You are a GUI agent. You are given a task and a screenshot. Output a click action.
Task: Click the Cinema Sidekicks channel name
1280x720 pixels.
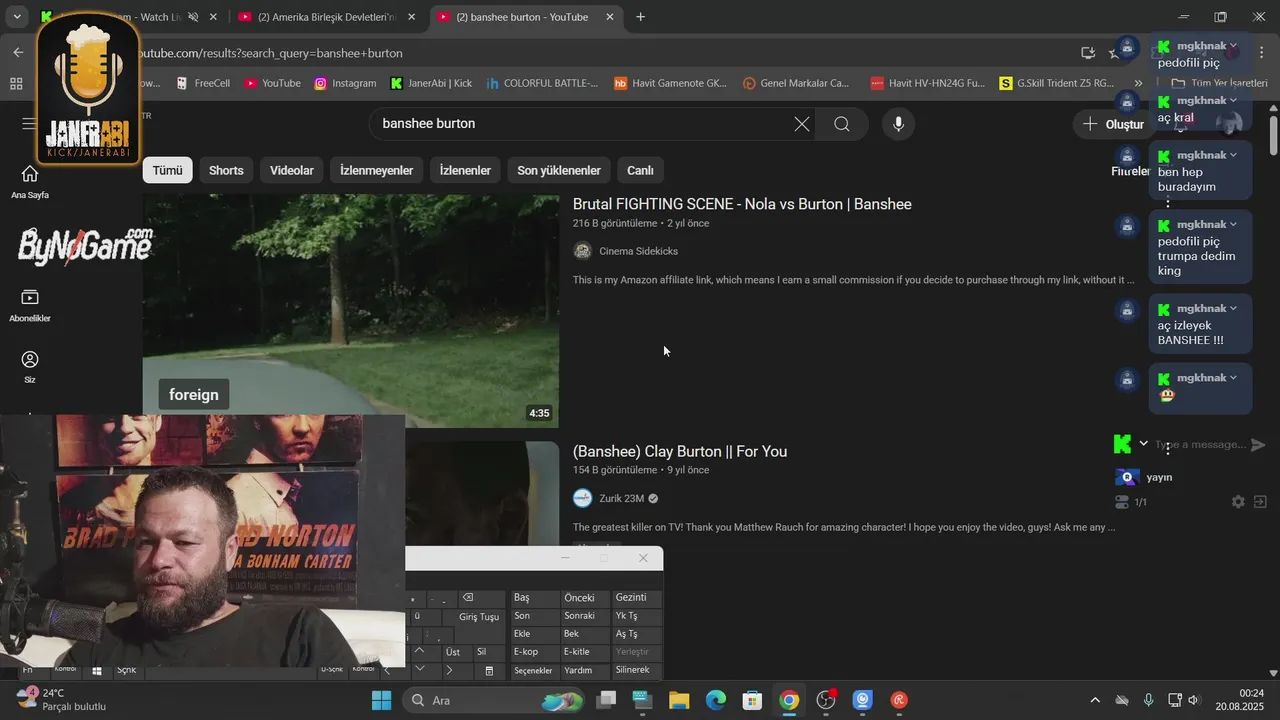[x=638, y=251]
